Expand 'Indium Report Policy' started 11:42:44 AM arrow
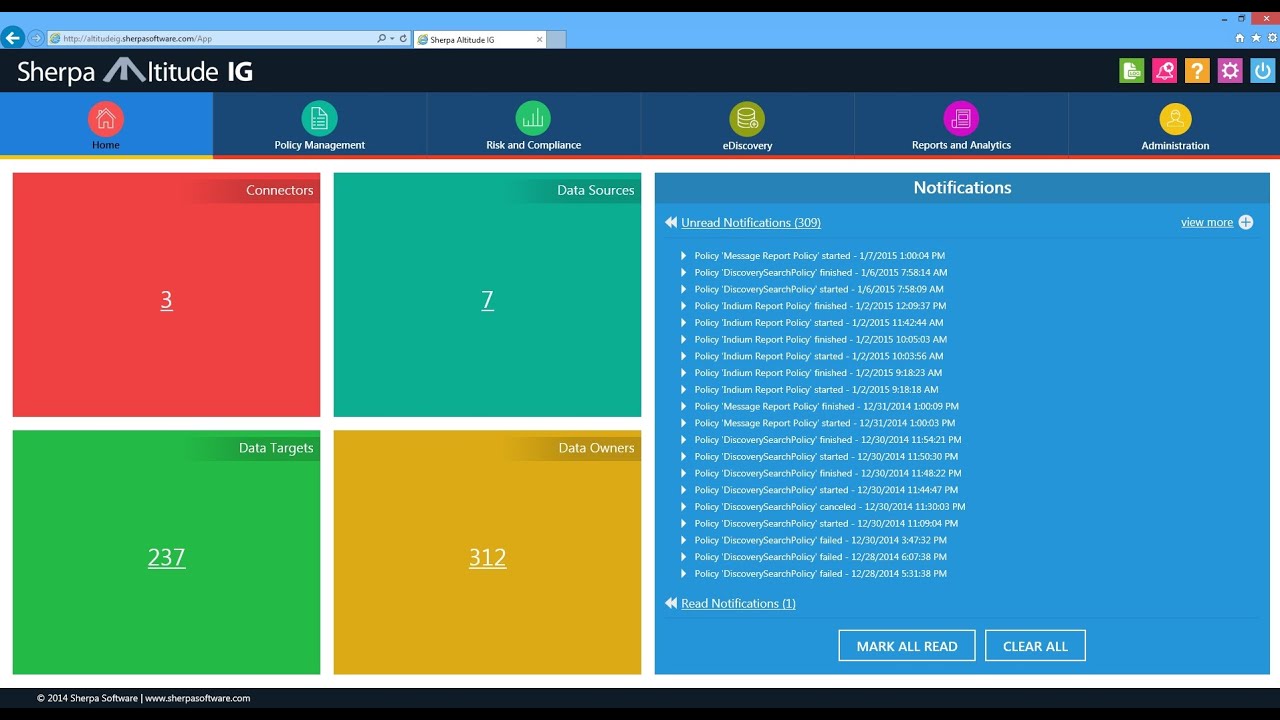The image size is (1280, 720). (684, 323)
